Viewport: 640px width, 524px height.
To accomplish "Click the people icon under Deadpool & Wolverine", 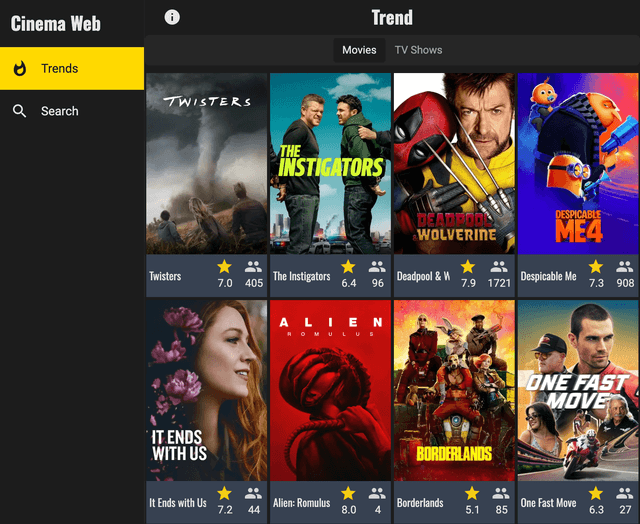I will tap(498, 267).
